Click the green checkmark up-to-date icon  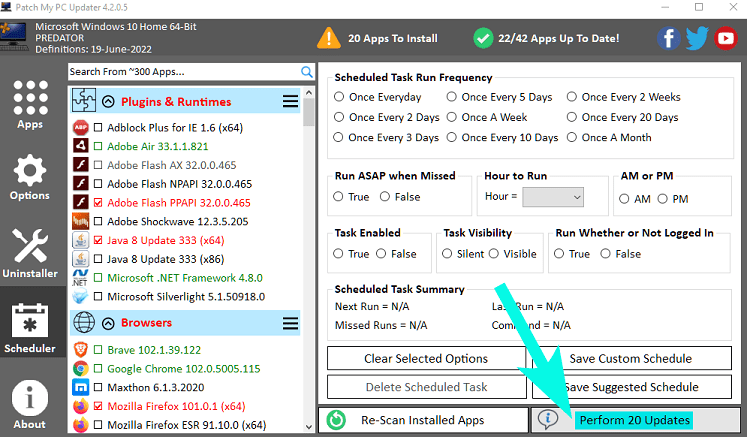click(483, 38)
